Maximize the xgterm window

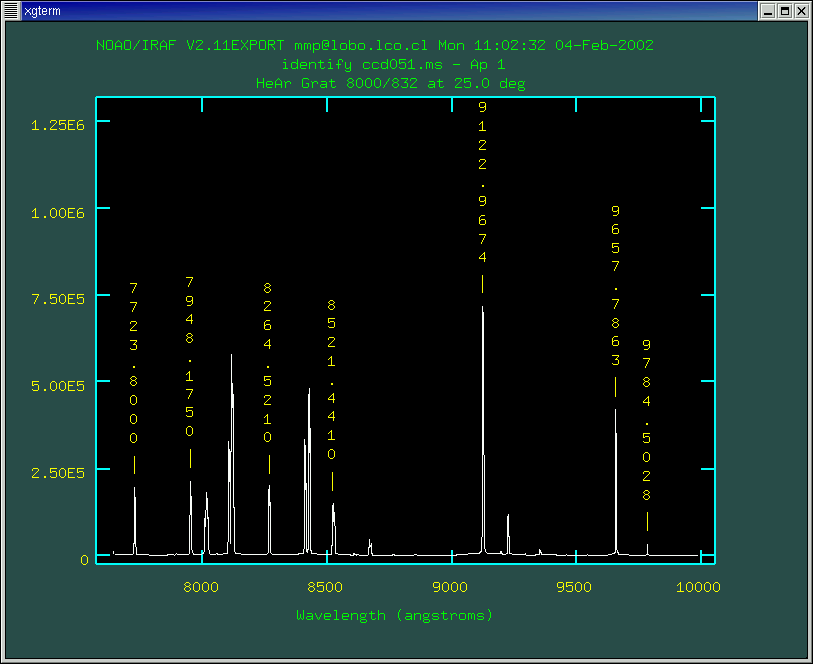pos(784,11)
